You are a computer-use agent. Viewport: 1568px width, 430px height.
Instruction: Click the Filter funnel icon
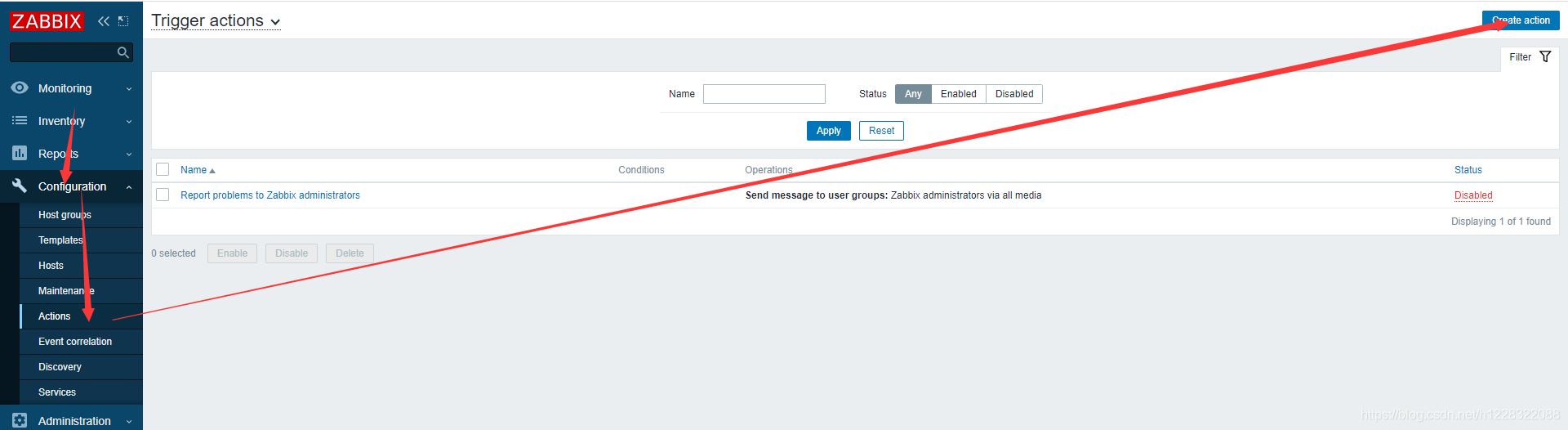pos(1545,57)
